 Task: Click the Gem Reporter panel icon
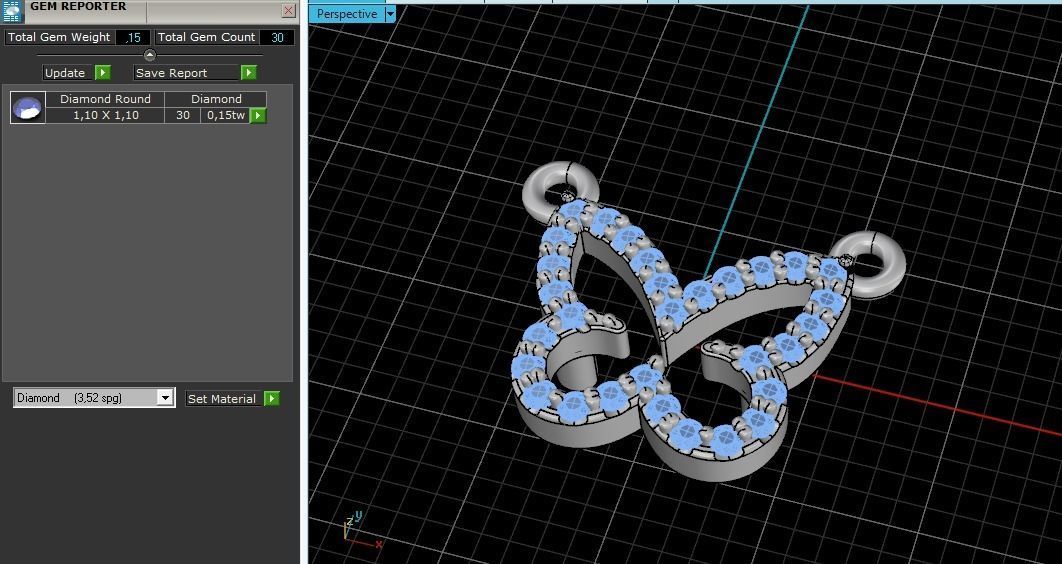(12, 10)
